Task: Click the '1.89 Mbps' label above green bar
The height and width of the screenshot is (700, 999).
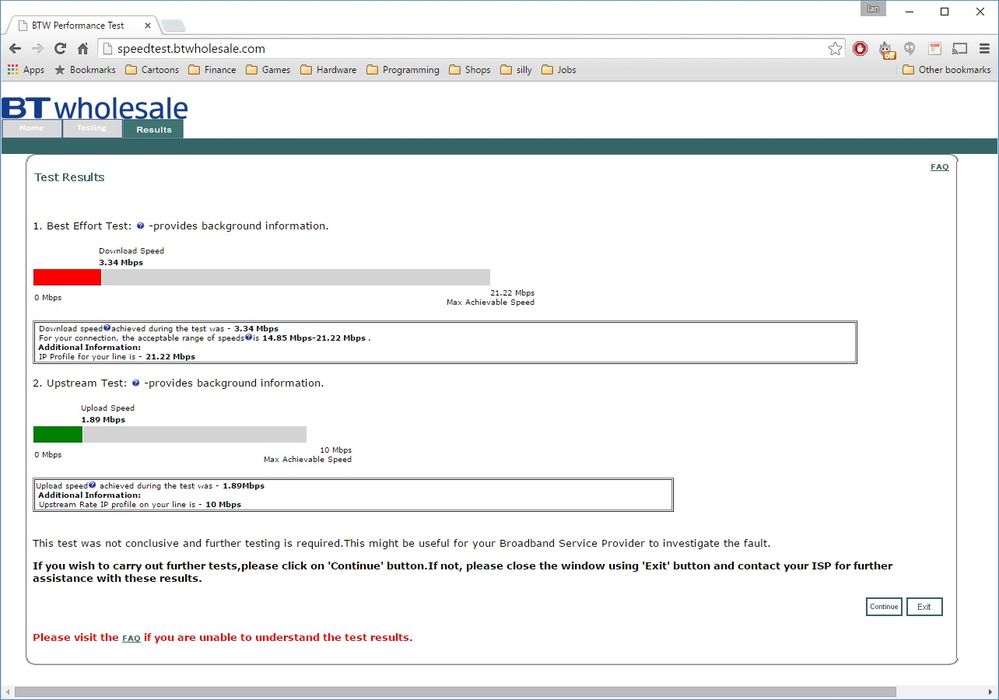Action: 103,420
